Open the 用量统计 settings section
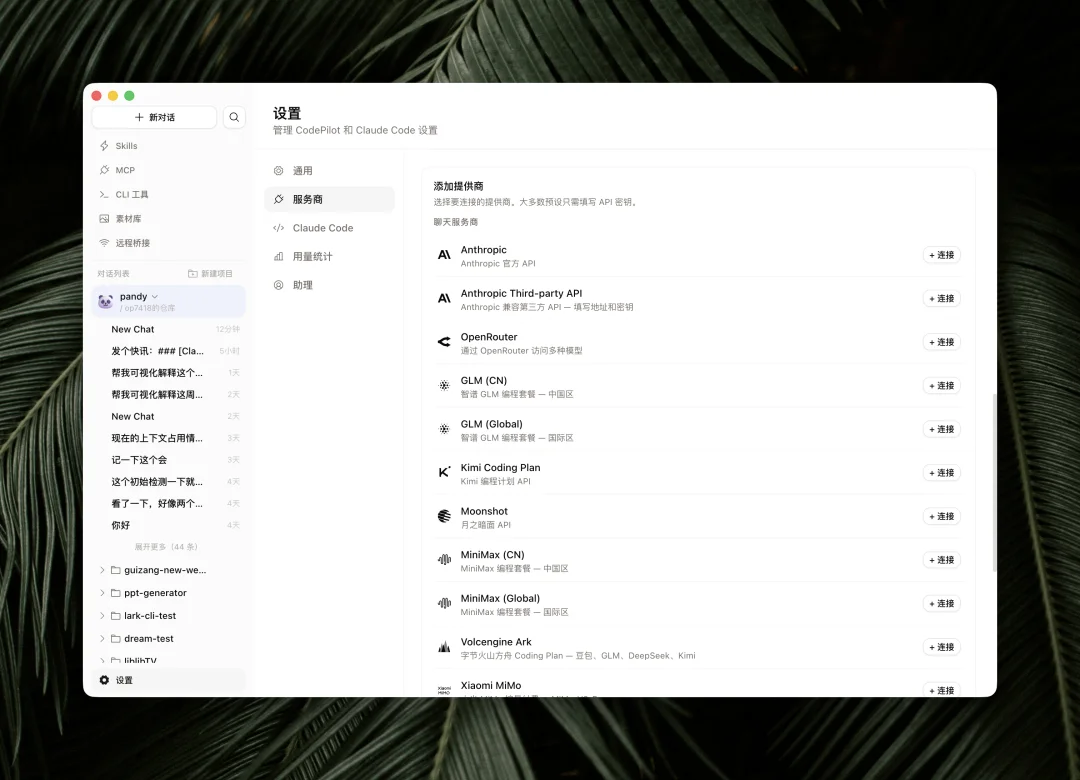Screen dimensions: 1080x780 (314, 256)
